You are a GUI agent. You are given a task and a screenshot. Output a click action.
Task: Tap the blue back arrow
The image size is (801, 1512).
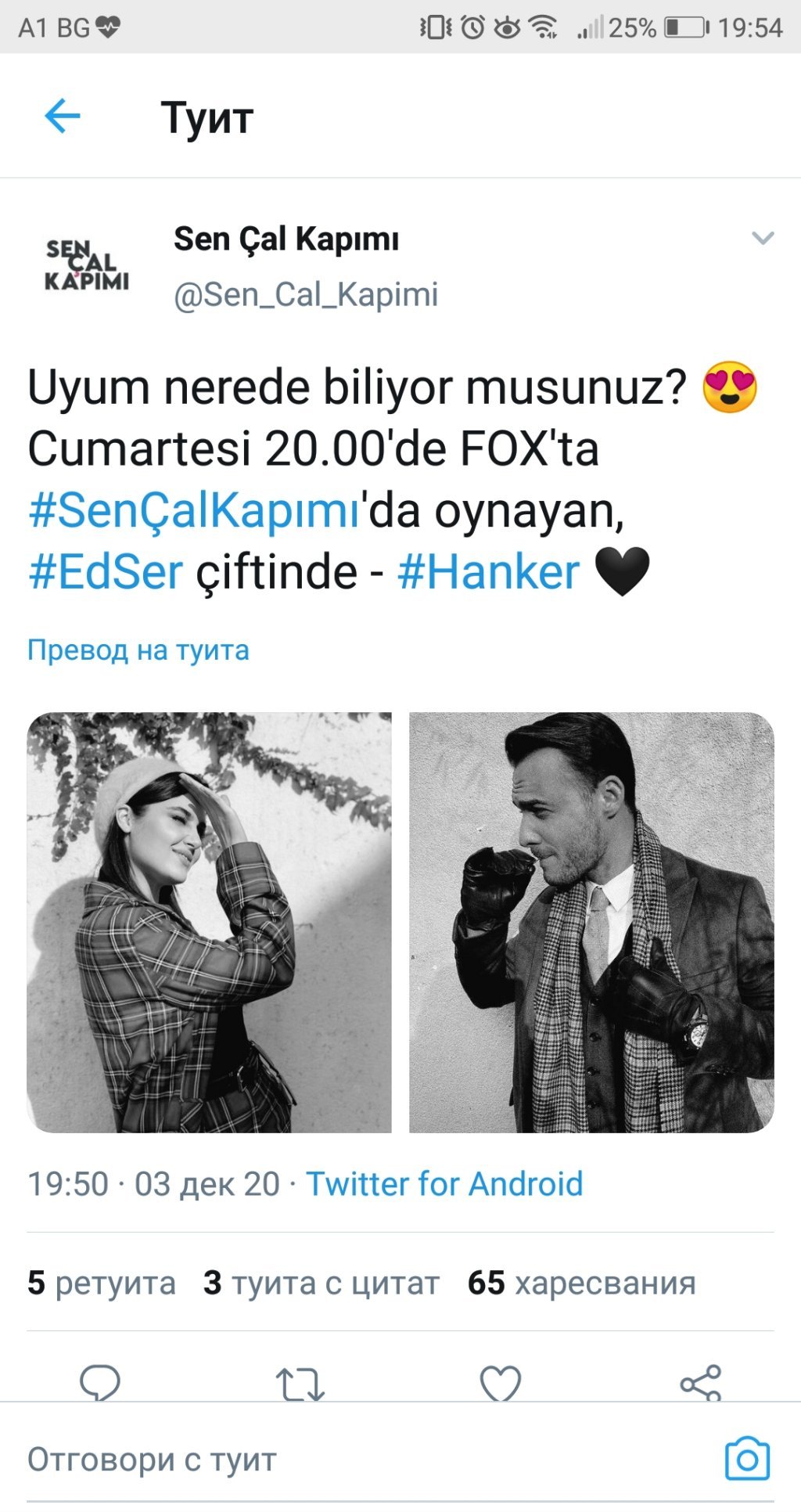click(x=63, y=117)
